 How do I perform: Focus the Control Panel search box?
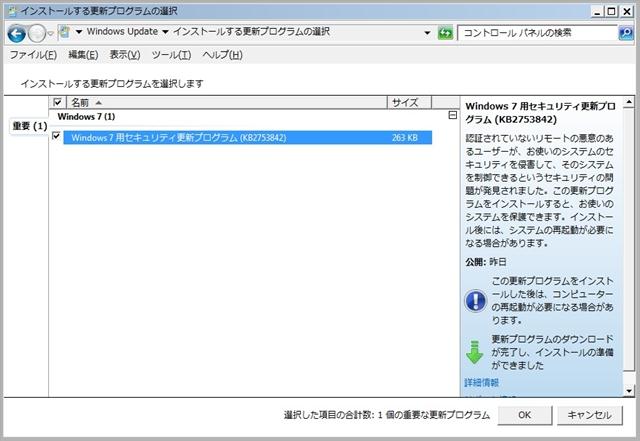tap(538, 33)
